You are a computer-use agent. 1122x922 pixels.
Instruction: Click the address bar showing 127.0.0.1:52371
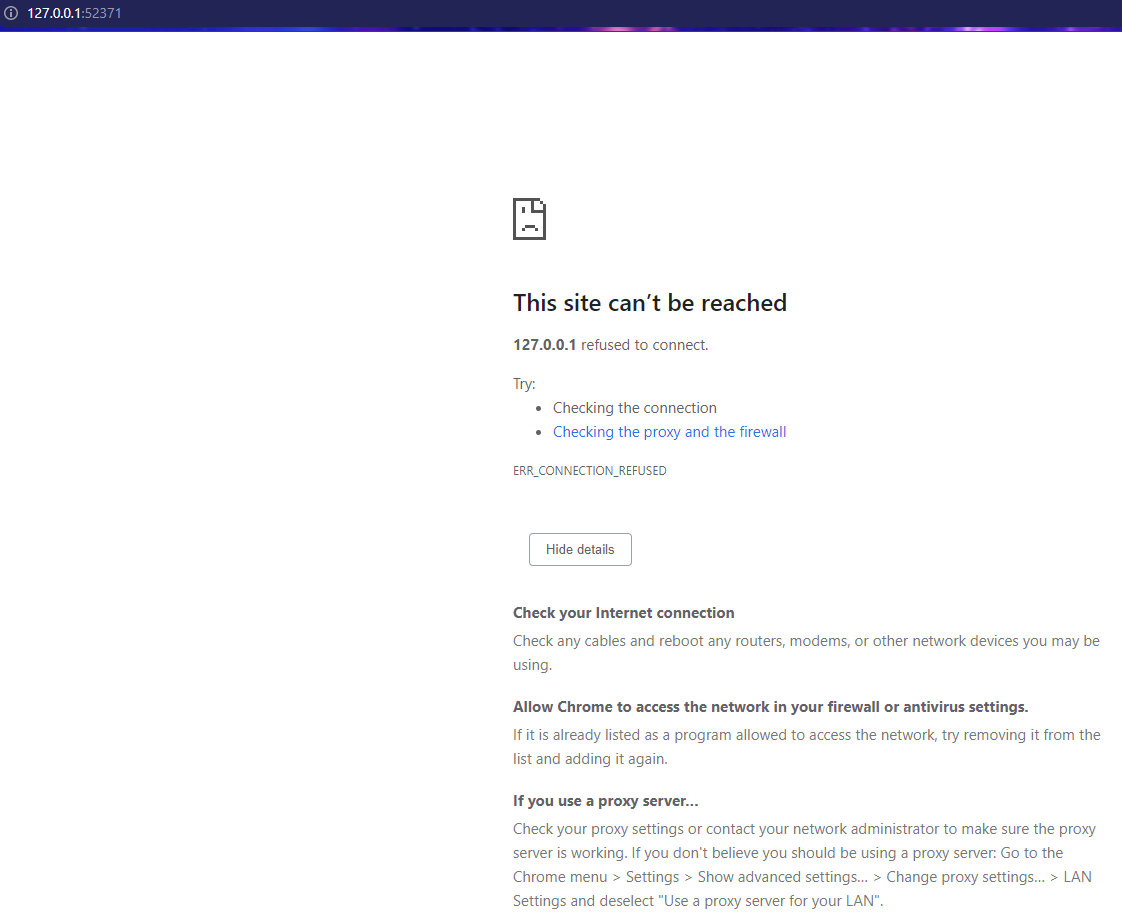[x=70, y=13]
